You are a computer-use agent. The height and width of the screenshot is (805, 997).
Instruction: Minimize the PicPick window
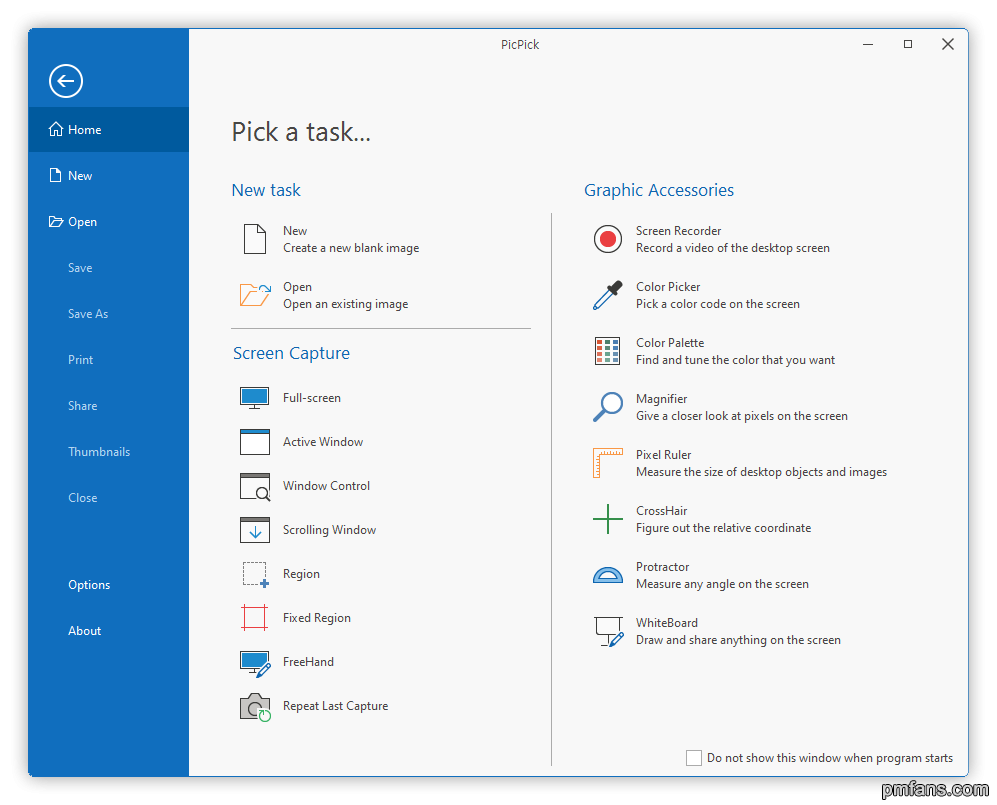(x=868, y=45)
